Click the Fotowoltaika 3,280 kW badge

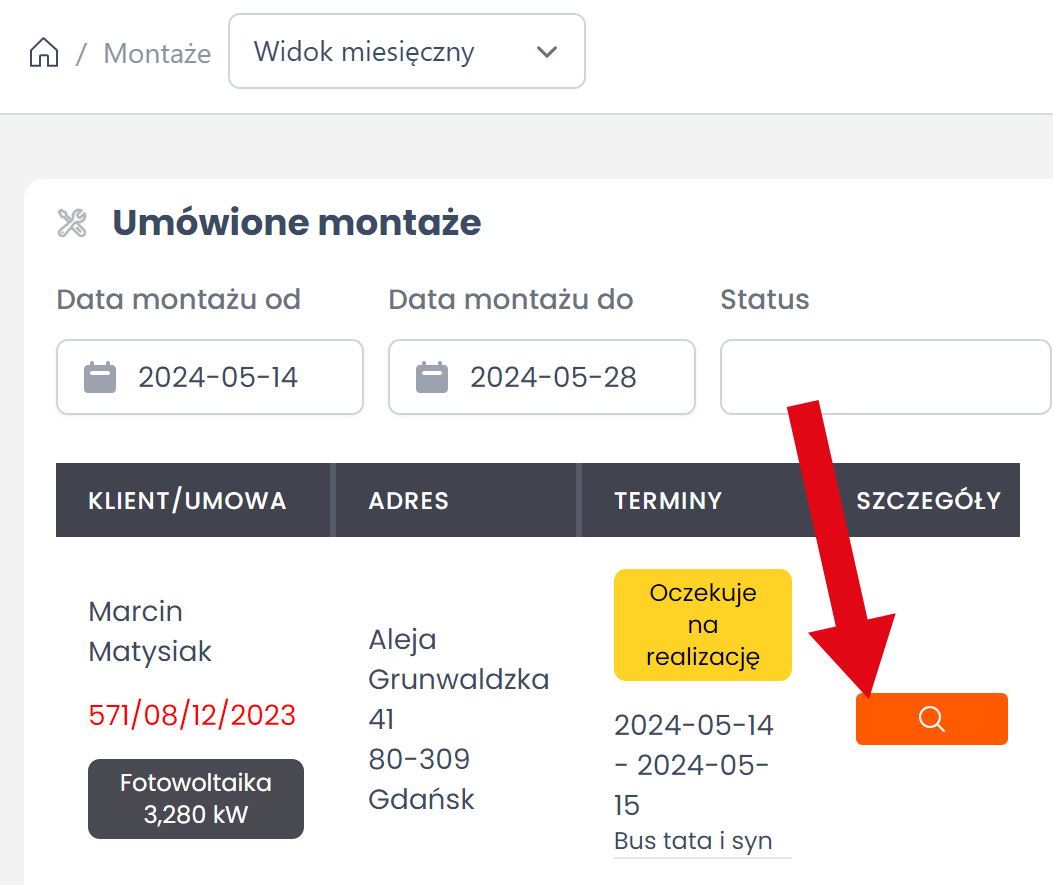pyautogui.click(x=196, y=798)
